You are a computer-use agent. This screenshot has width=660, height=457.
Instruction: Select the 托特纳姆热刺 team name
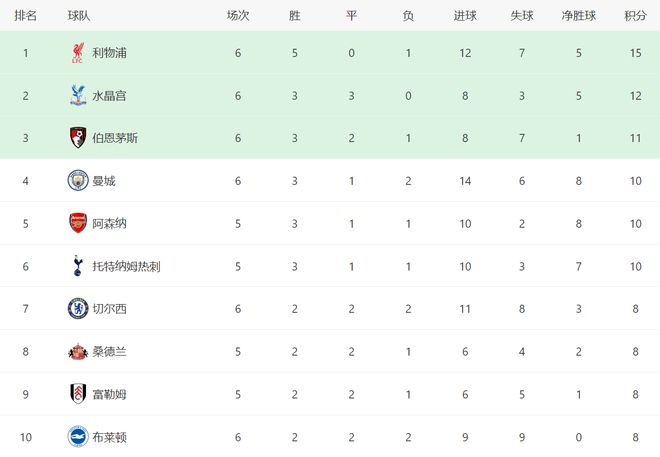129,266
